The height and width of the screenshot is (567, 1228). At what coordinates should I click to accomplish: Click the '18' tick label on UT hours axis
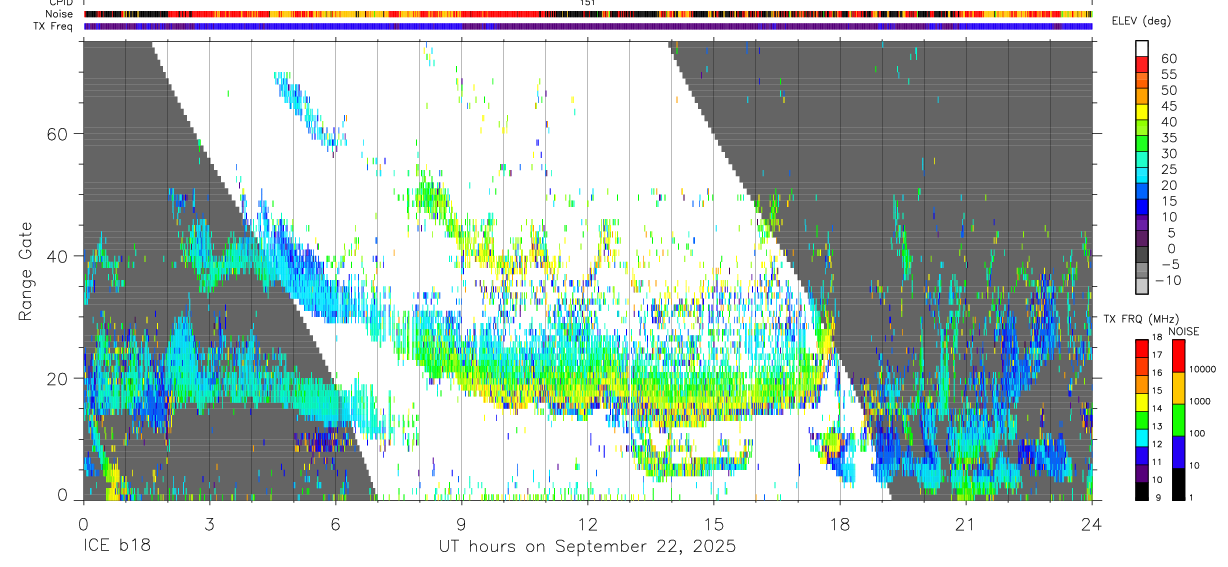pos(840,524)
